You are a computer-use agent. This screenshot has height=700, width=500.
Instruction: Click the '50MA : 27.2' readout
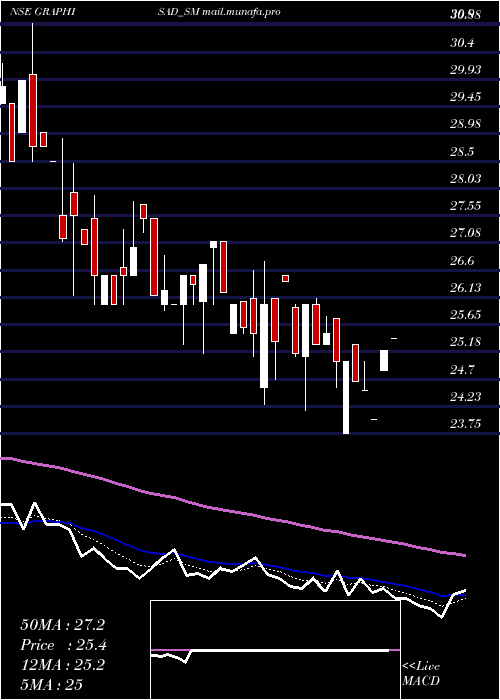tap(62, 625)
